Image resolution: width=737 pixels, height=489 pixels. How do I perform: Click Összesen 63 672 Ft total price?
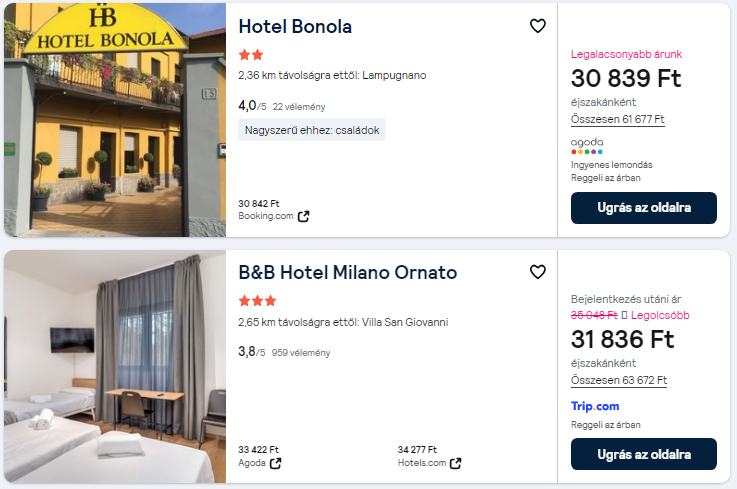[619, 381]
